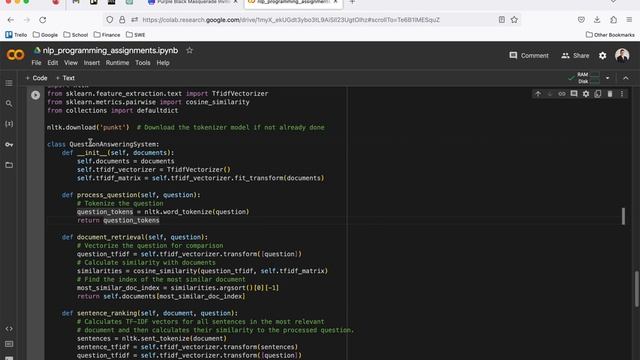Show tracking protection shield info
640x360 pixels.
coord(109,20)
